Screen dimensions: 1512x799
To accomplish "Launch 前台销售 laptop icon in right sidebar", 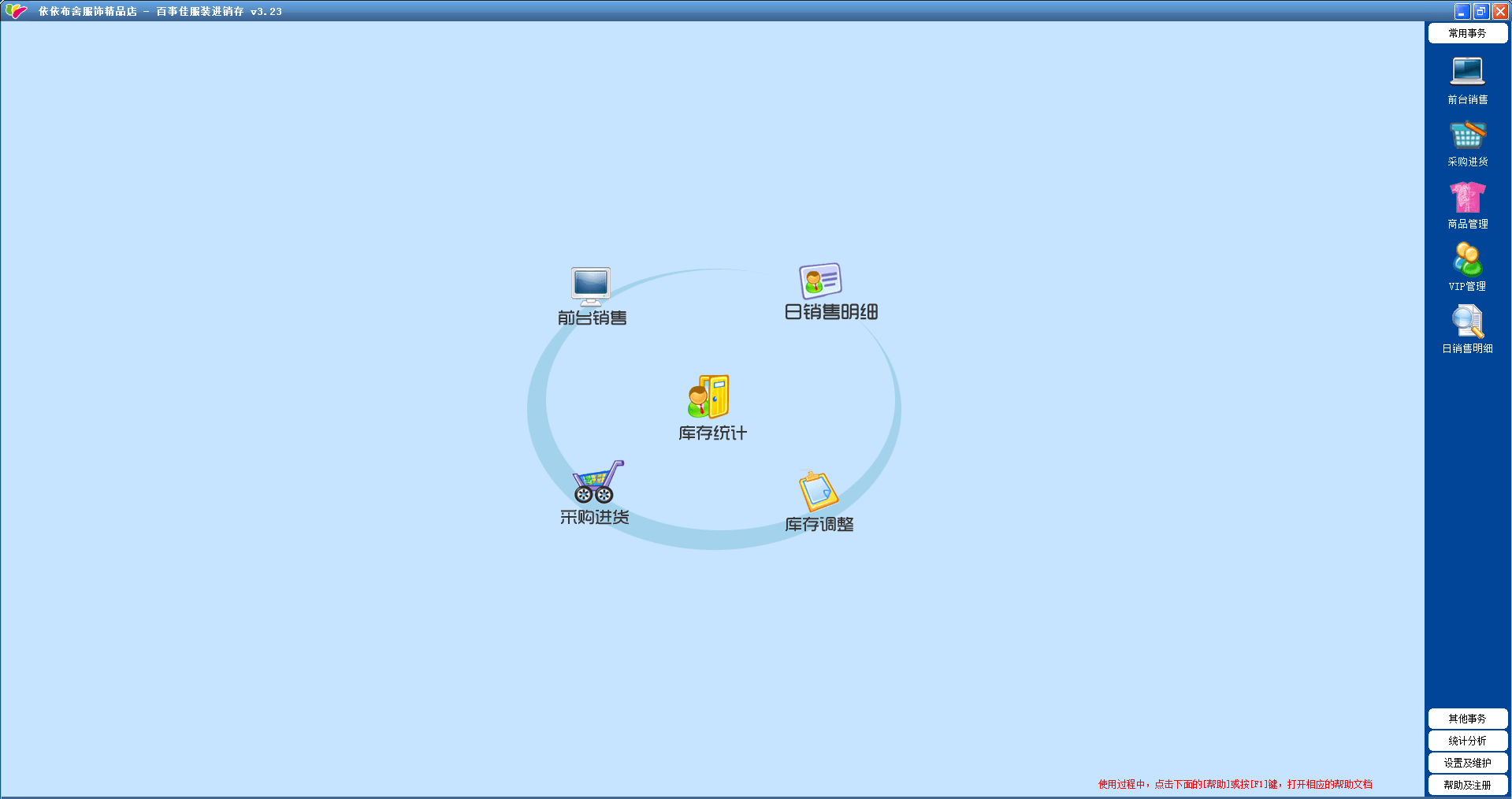I will coord(1467,72).
